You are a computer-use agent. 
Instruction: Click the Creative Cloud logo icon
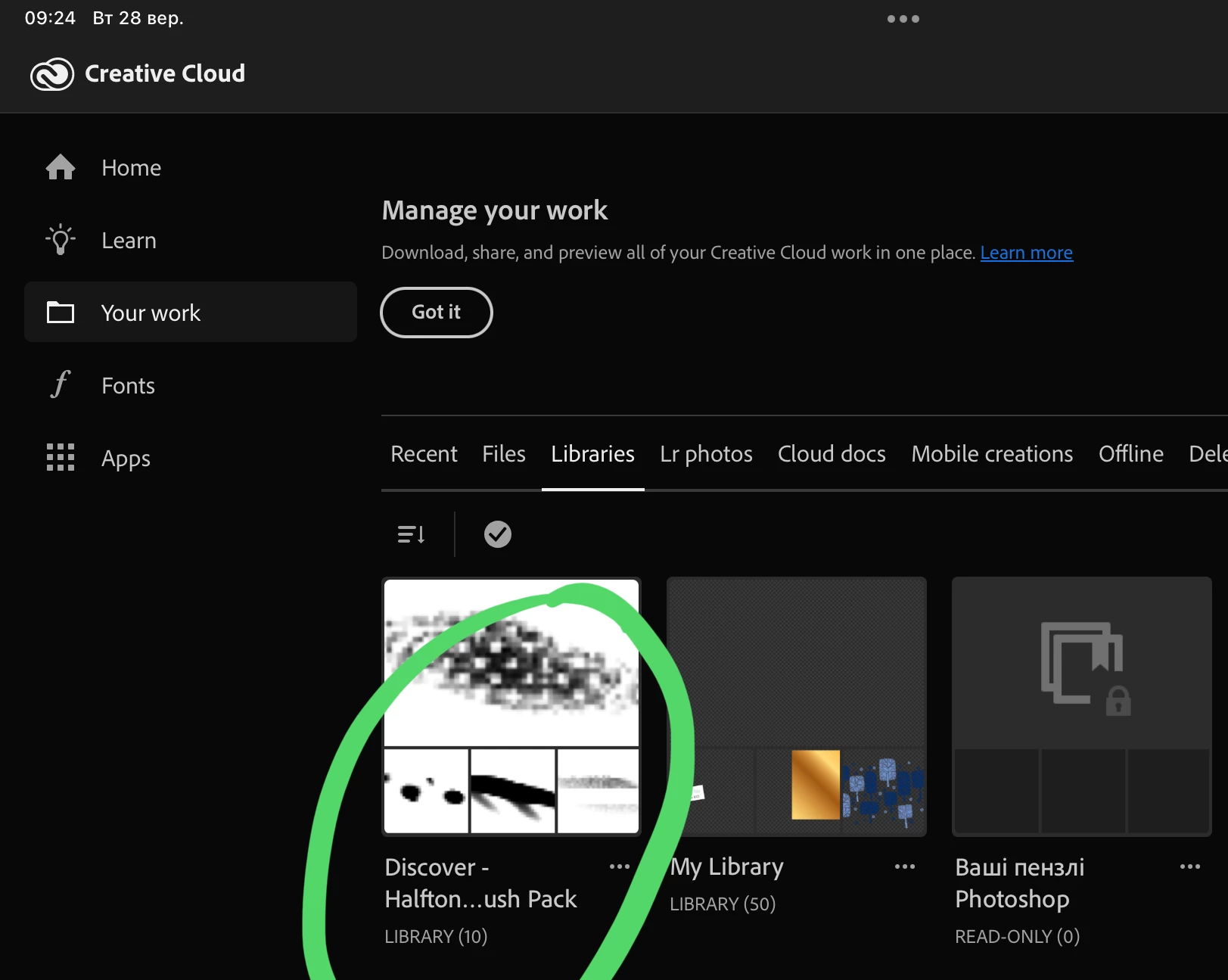pyautogui.click(x=52, y=74)
